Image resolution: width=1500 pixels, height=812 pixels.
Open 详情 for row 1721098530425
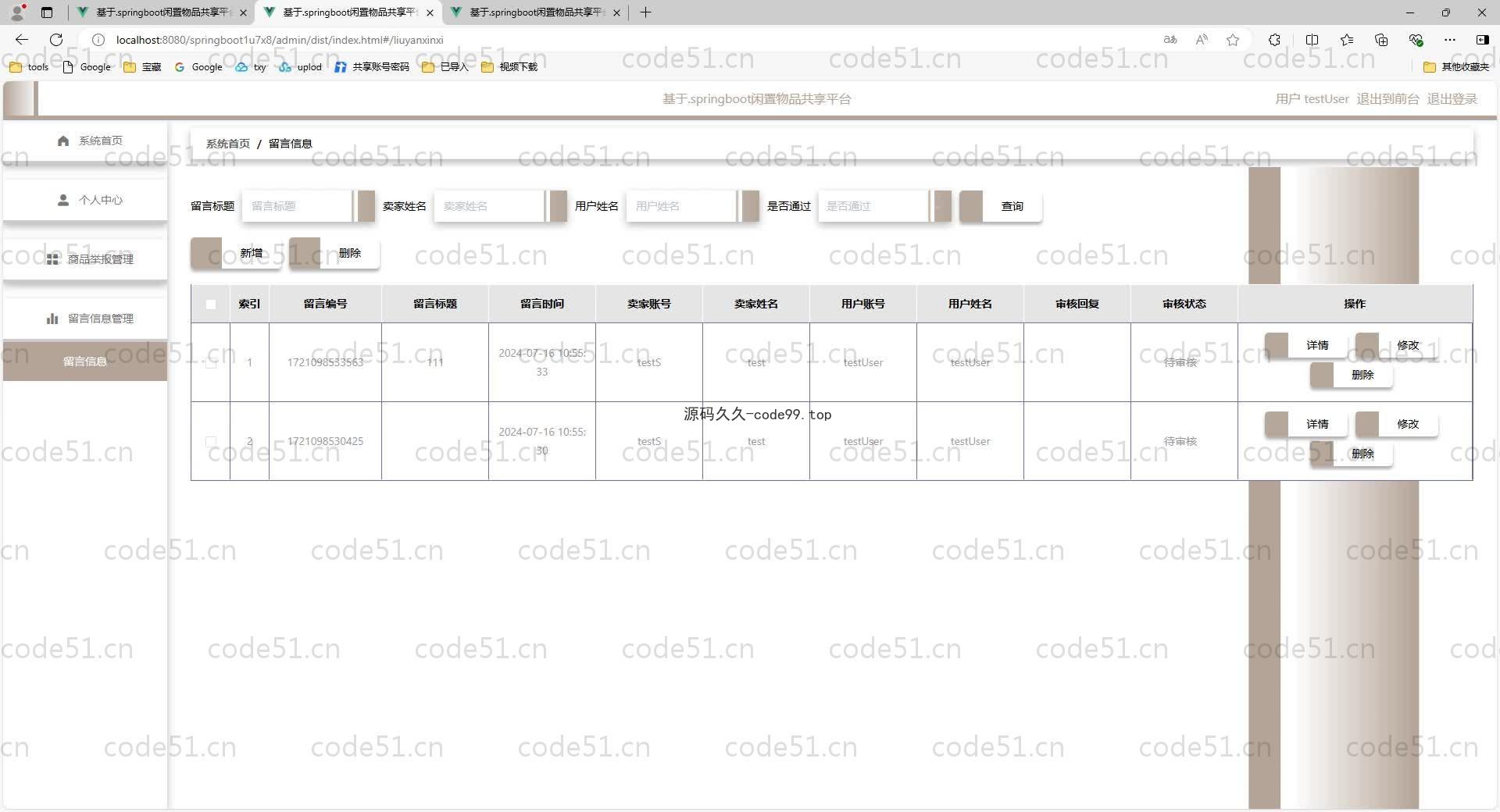point(1305,424)
